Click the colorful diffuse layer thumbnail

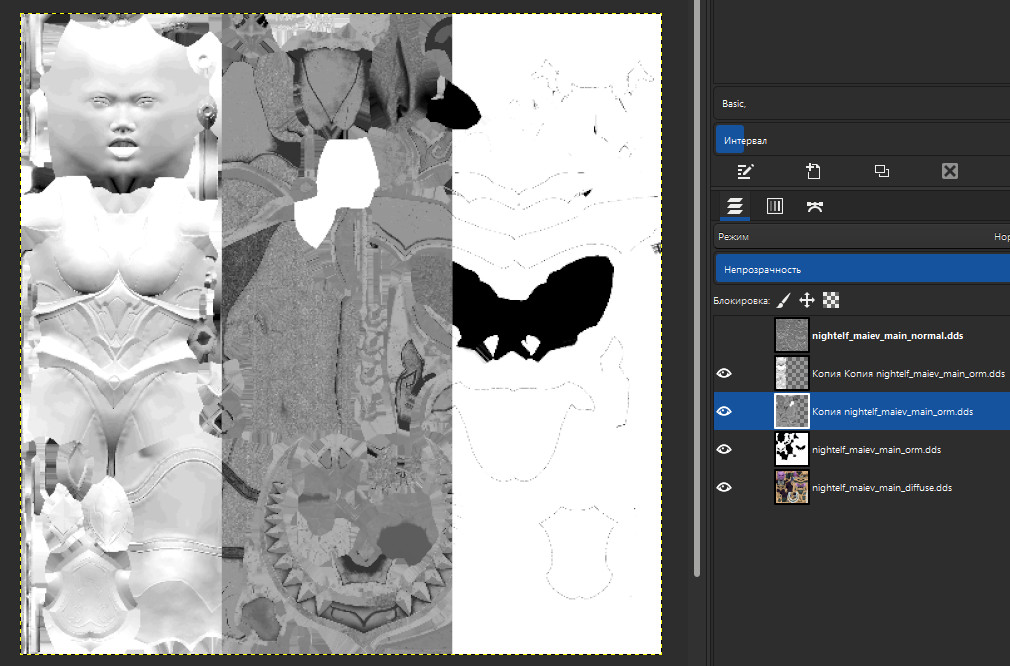[x=791, y=487]
